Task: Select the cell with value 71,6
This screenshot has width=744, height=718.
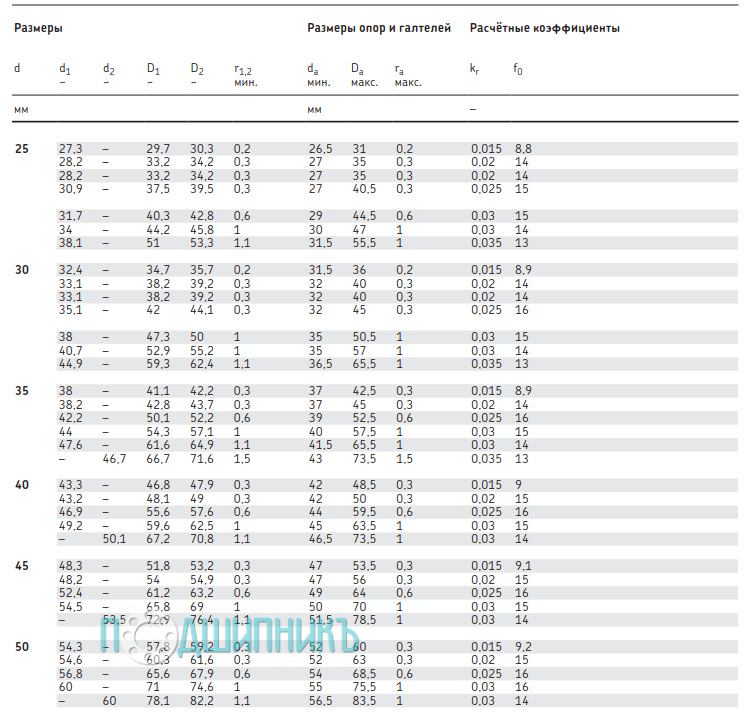Action: [x=202, y=459]
